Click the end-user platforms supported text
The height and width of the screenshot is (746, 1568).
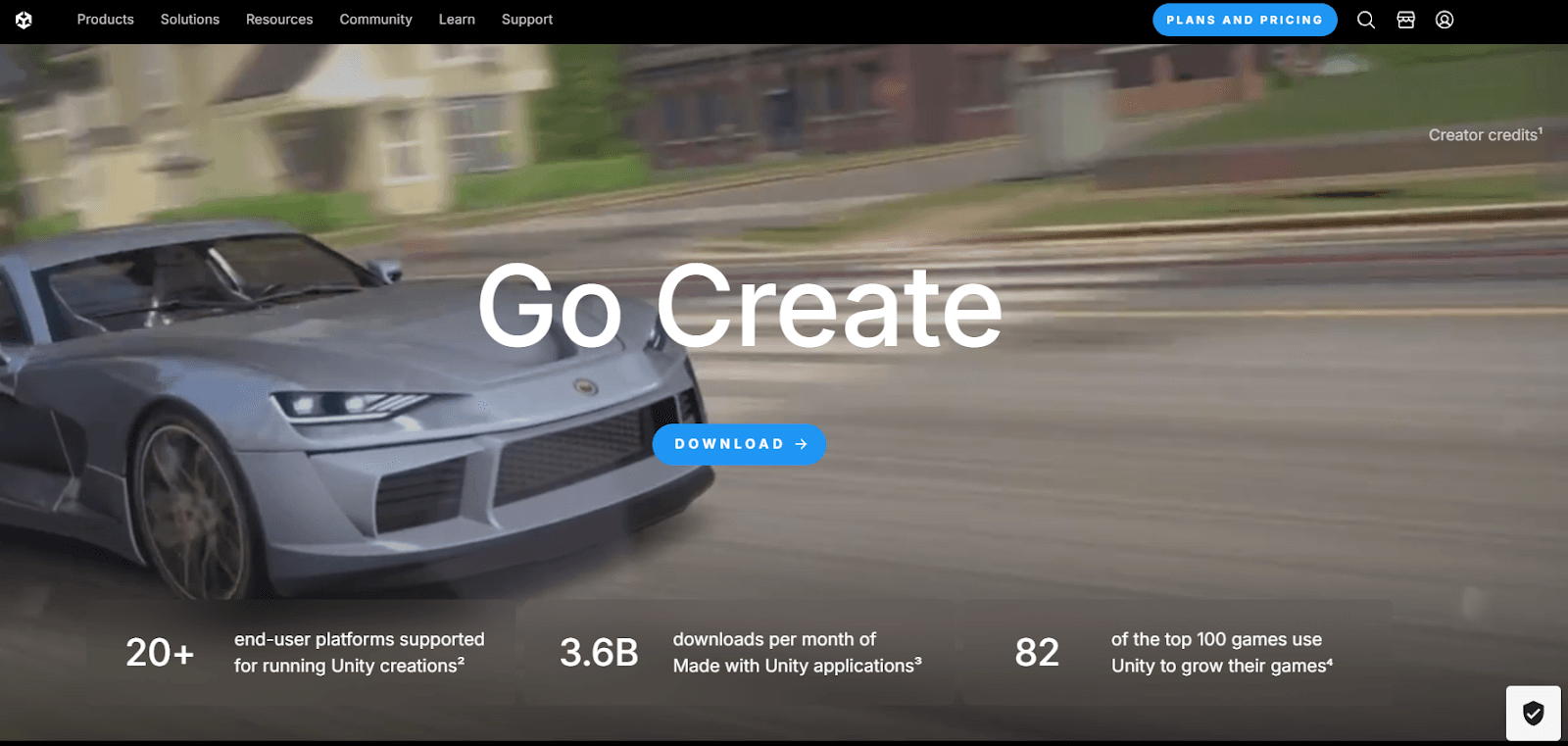[x=360, y=652]
